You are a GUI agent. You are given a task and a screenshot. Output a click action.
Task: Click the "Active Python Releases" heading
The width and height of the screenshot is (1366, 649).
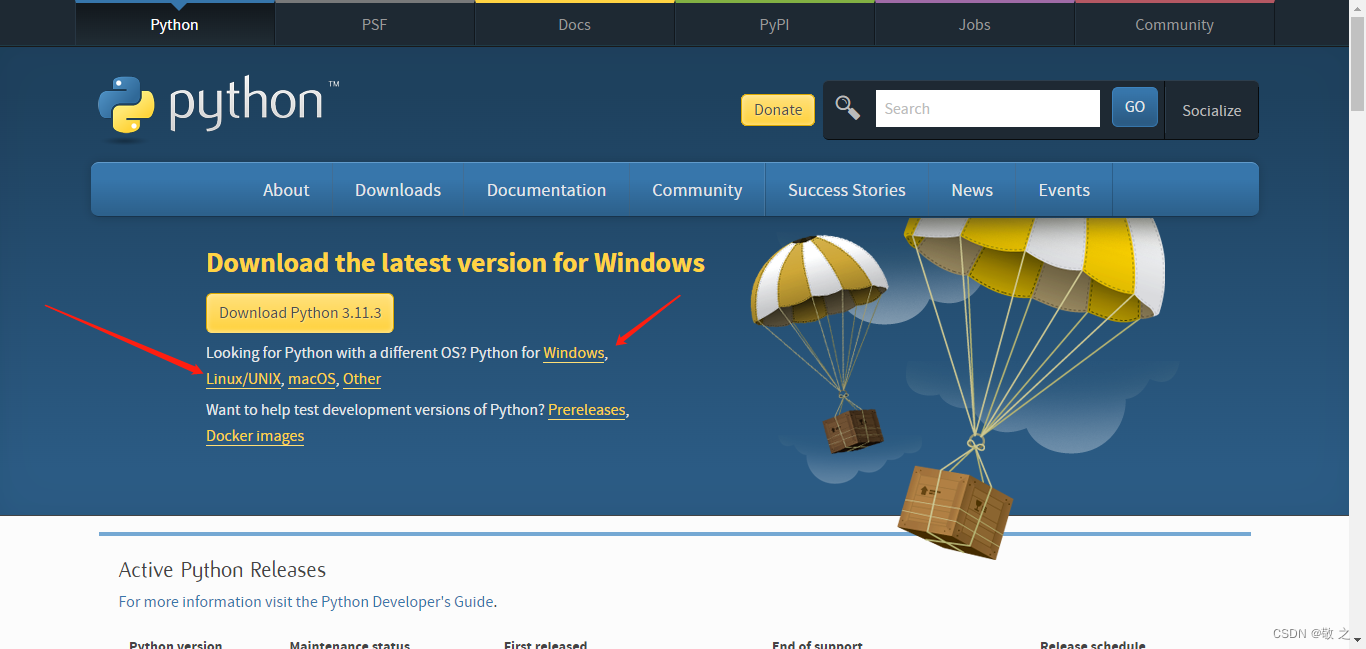222,570
